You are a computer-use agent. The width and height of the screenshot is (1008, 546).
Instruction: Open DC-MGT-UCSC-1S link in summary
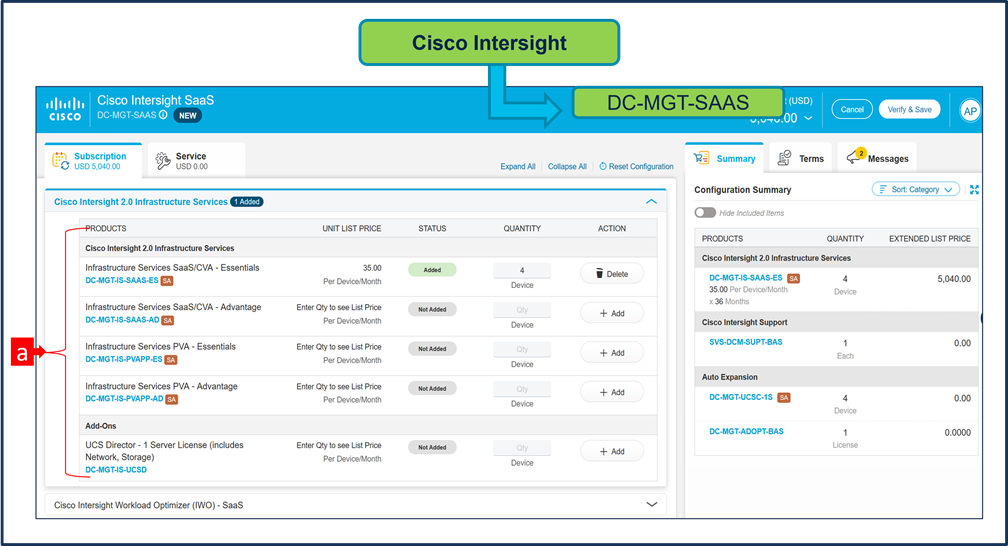click(x=741, y=397)
